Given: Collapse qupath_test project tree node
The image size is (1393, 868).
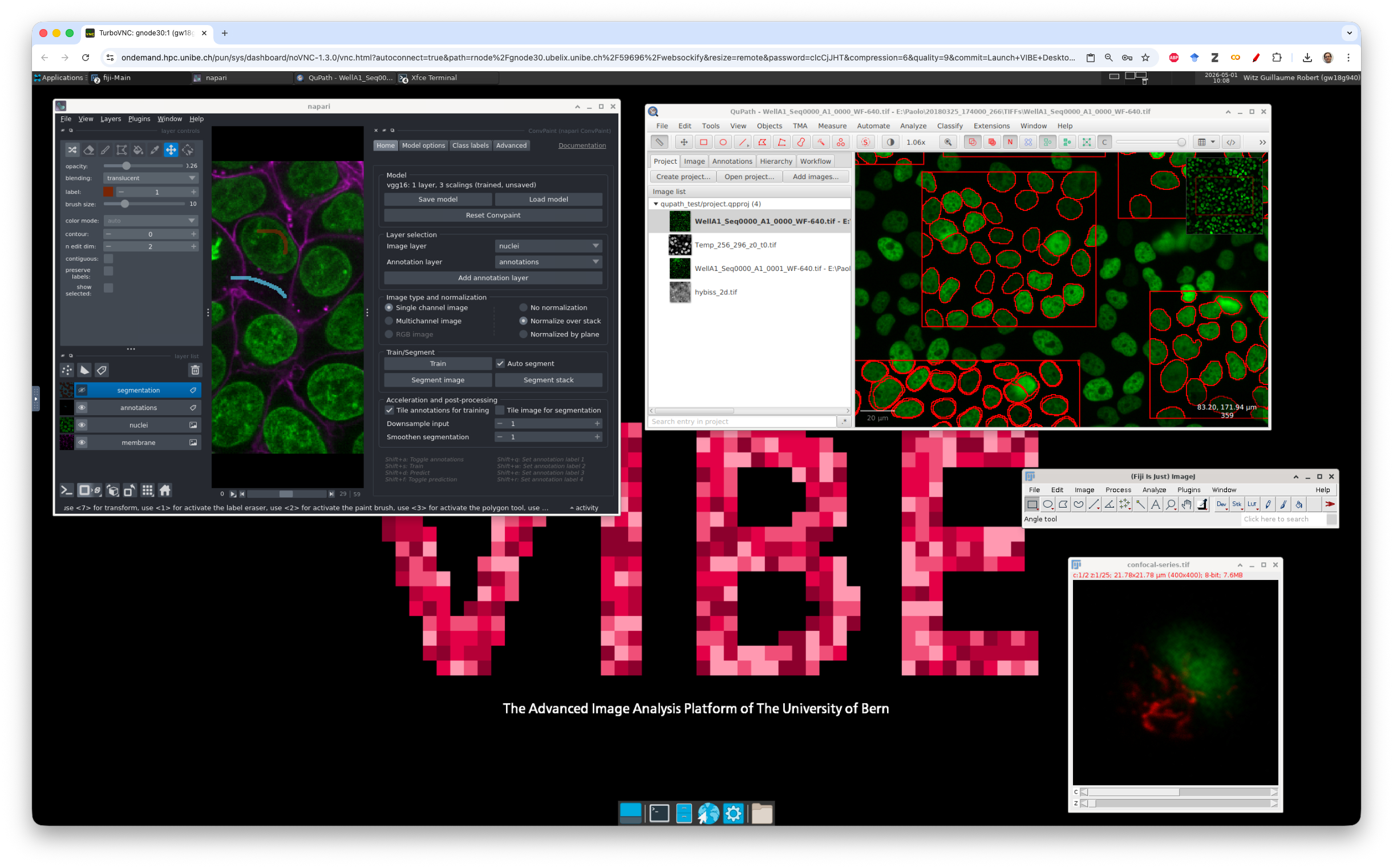Looking at the screenshot, I should coord(656,204).
